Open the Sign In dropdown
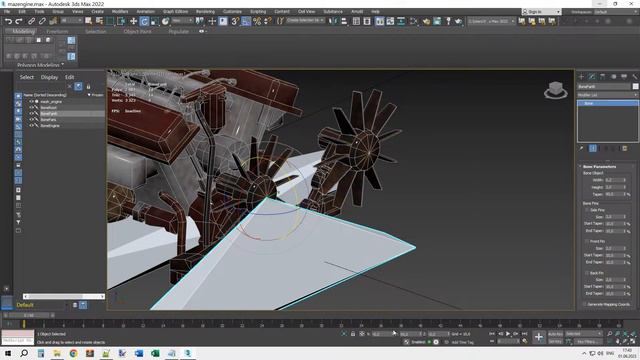This screenshot has height=360, width=640. (541, 12)
